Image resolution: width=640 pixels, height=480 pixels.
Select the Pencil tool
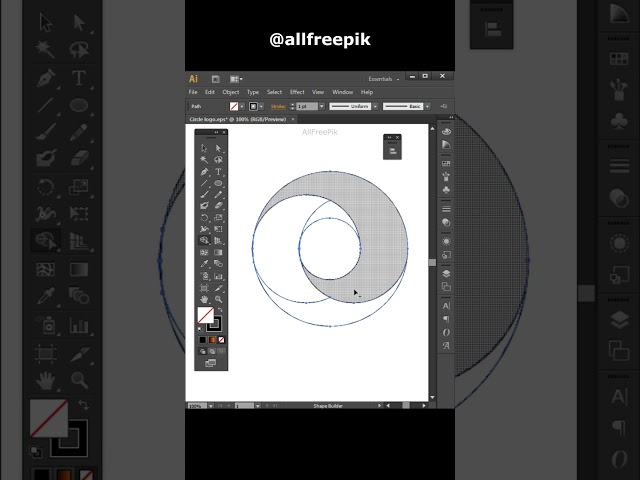(218, 195)
